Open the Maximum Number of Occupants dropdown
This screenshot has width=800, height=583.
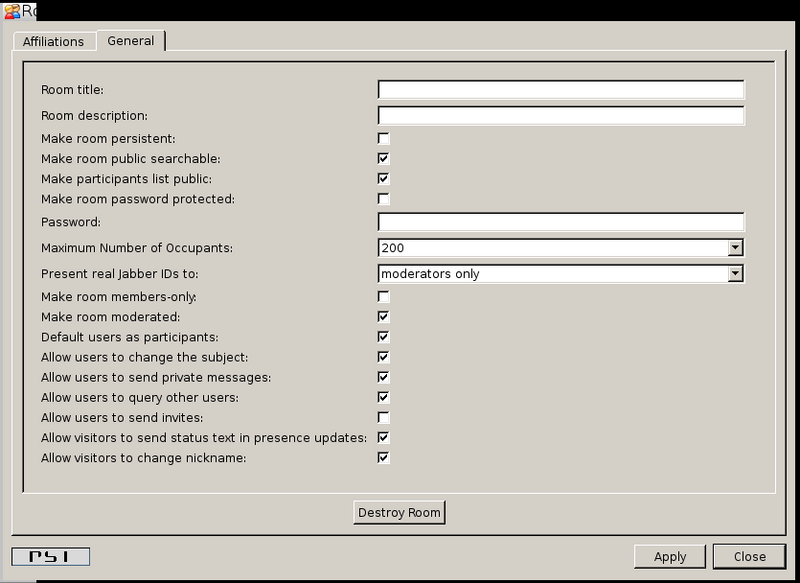pos(735,247)
